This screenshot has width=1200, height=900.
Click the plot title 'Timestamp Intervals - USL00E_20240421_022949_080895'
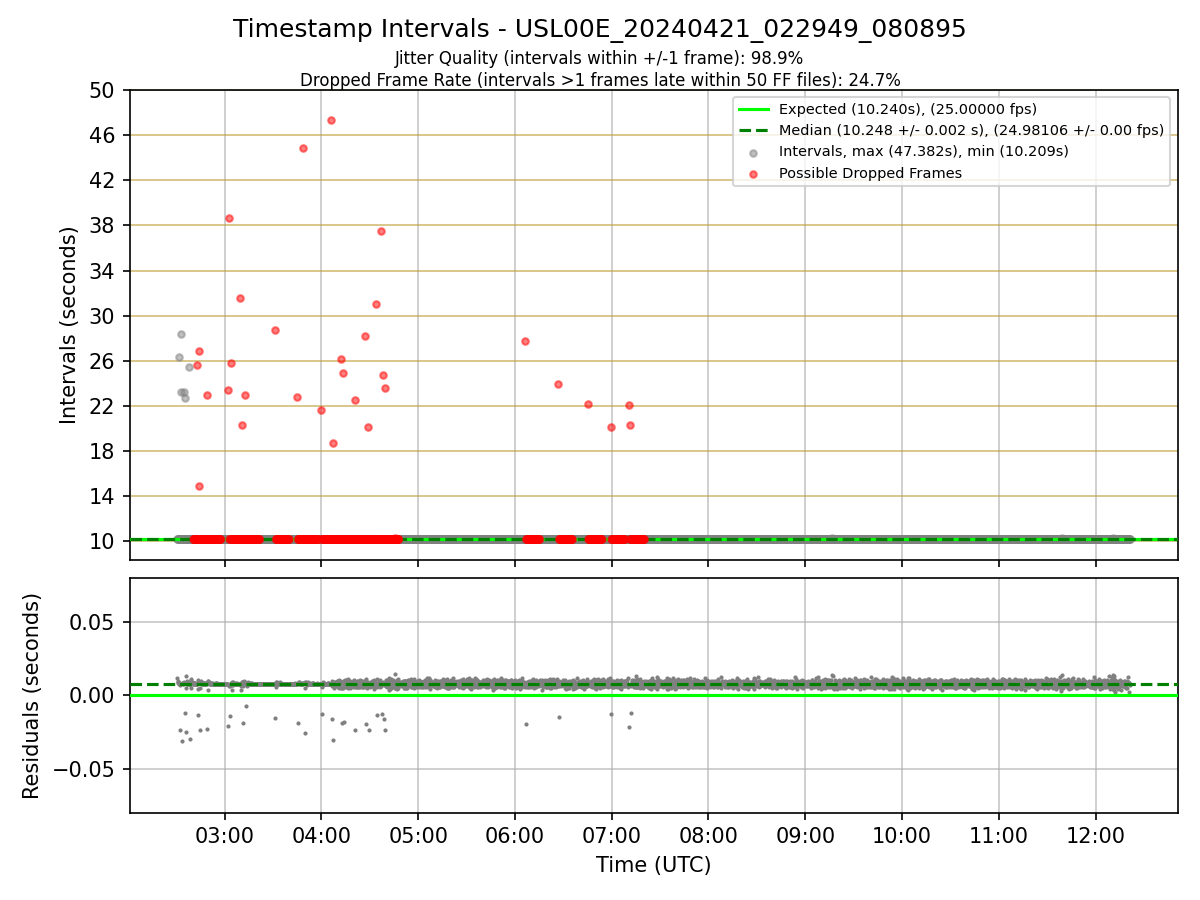tap(600, 29)
